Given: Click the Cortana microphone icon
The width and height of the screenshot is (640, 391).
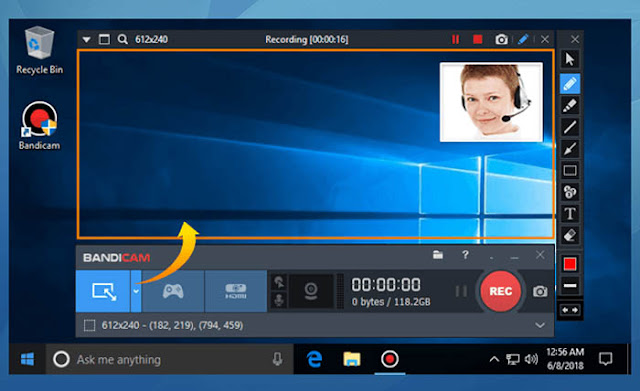Looking at the screenshot, I should 278,360.
